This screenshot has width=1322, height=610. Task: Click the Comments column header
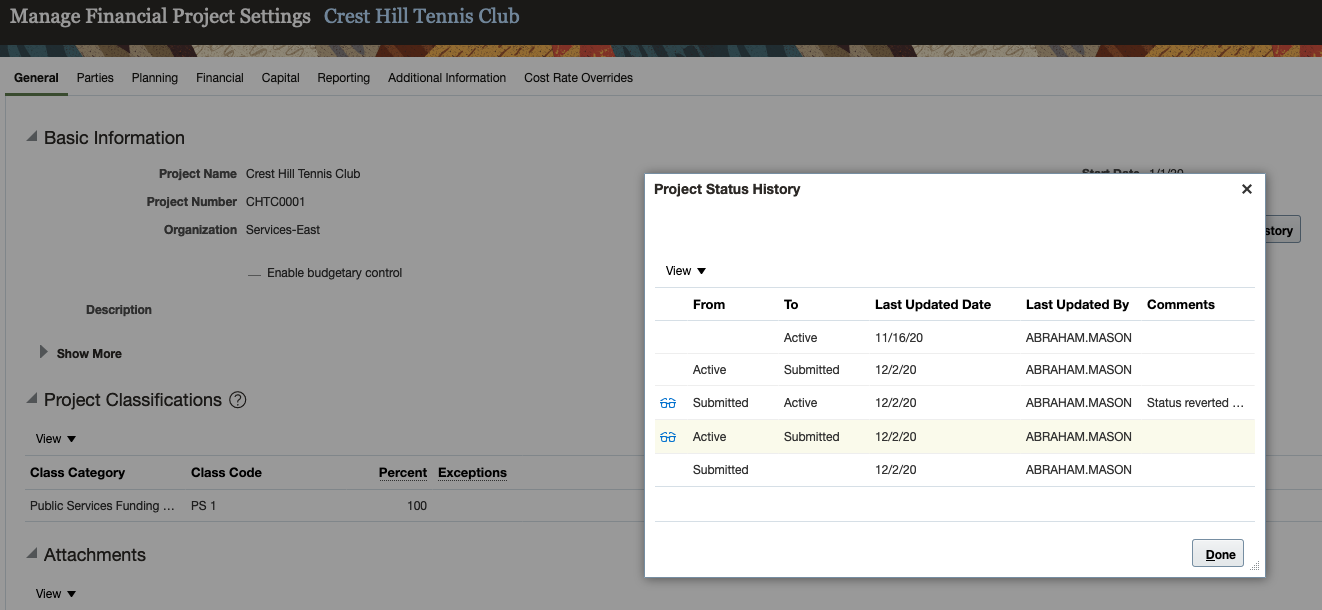click(x=1181, y=305)
